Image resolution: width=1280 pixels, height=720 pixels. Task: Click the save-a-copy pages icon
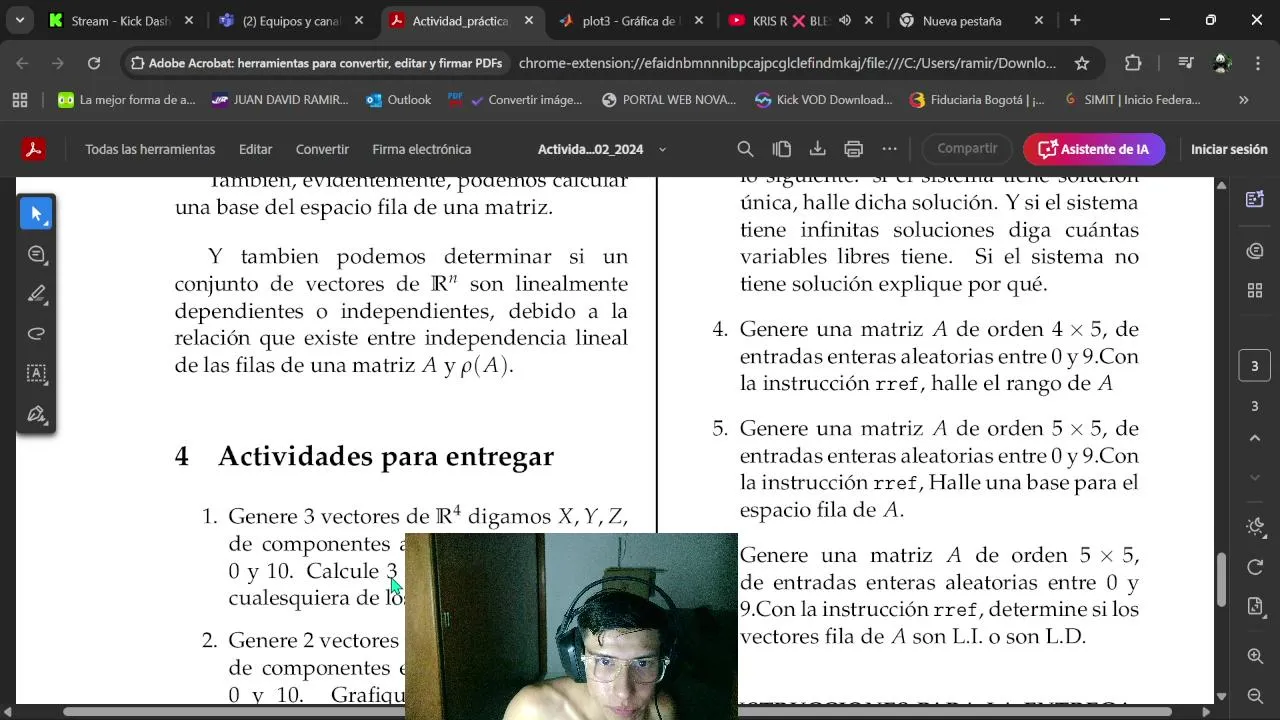[x=781, y=149]
